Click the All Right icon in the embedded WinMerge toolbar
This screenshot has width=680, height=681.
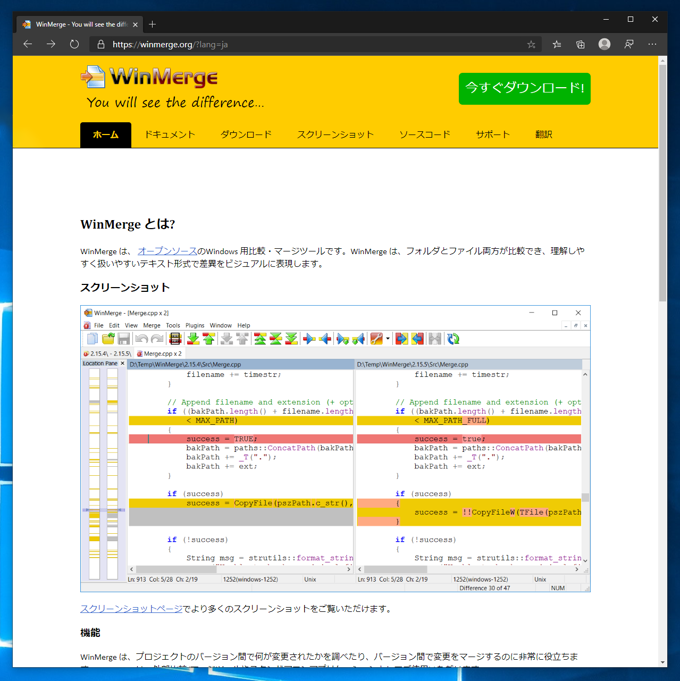[402, 339]
